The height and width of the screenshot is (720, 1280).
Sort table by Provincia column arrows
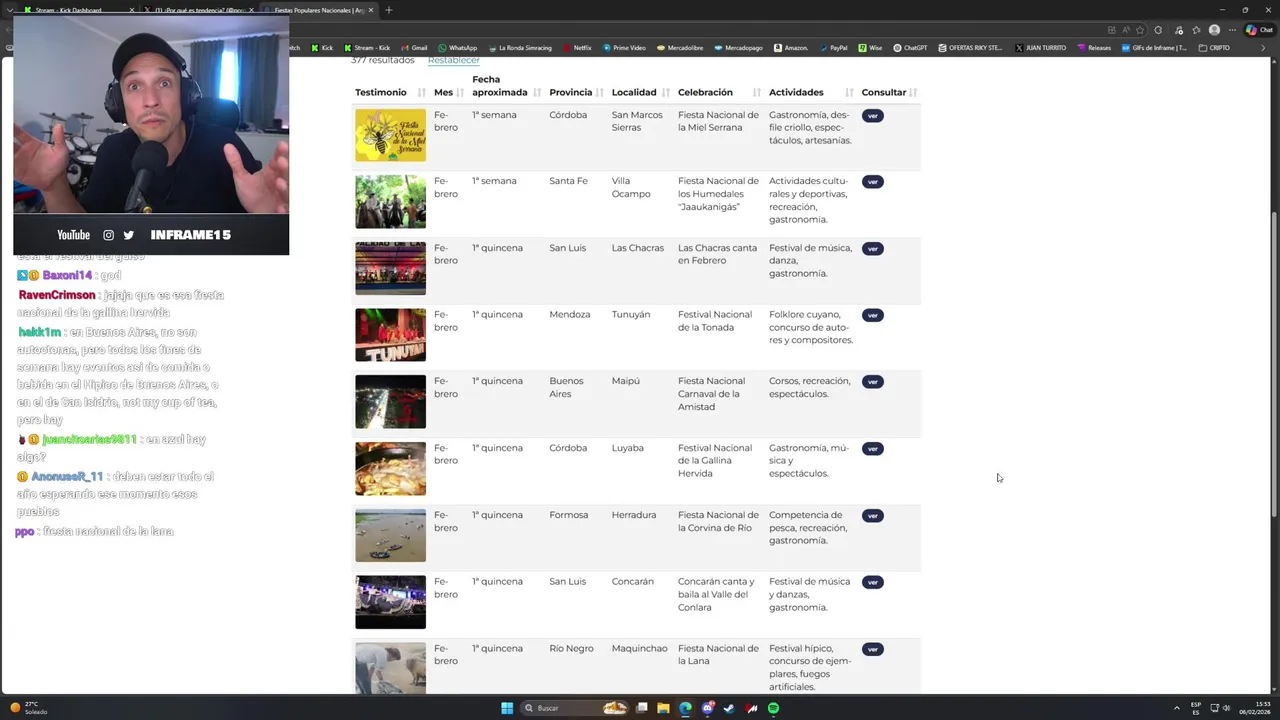pyautogui.click(x=600, y=93)
